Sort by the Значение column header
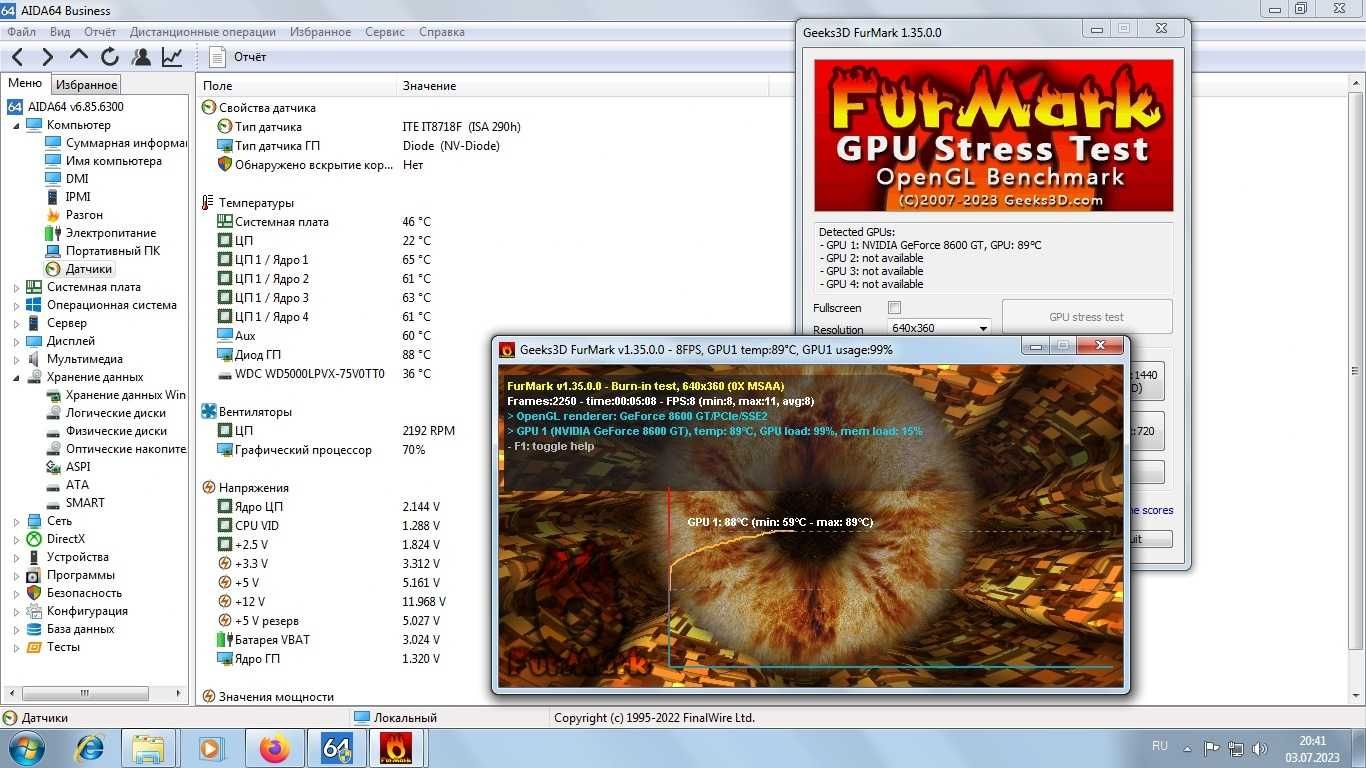 pos(584,86)
